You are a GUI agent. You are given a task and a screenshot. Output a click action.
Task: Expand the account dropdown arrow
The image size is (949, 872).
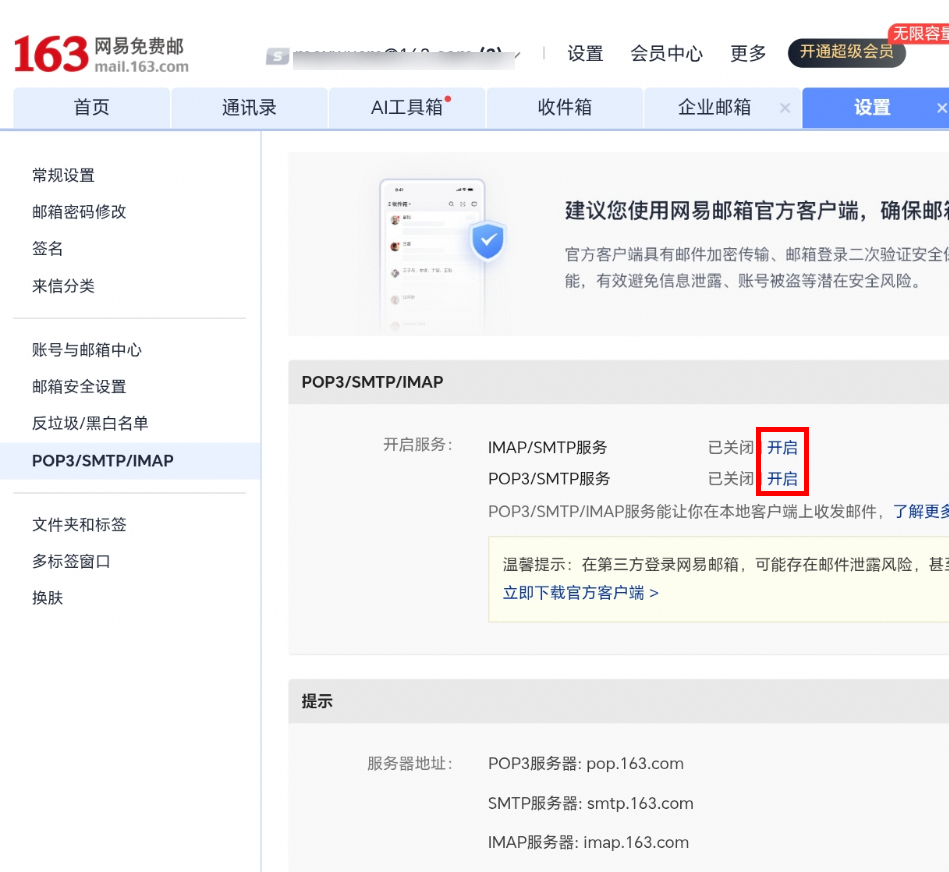pyautogui.click(x=517, y=55)
